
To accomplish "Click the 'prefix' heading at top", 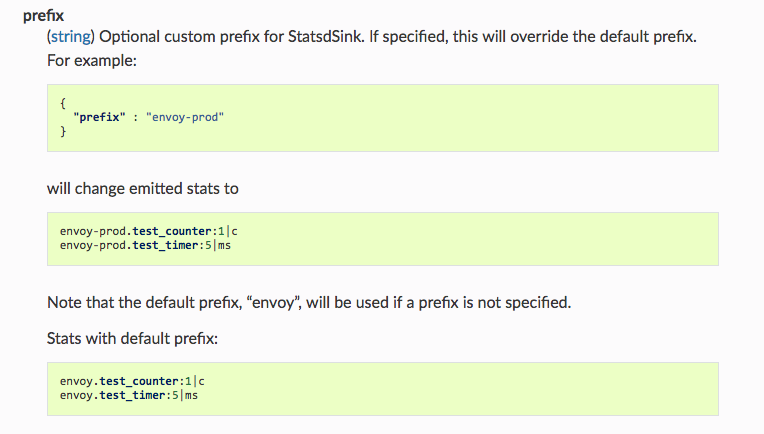I will click(43, 16).
